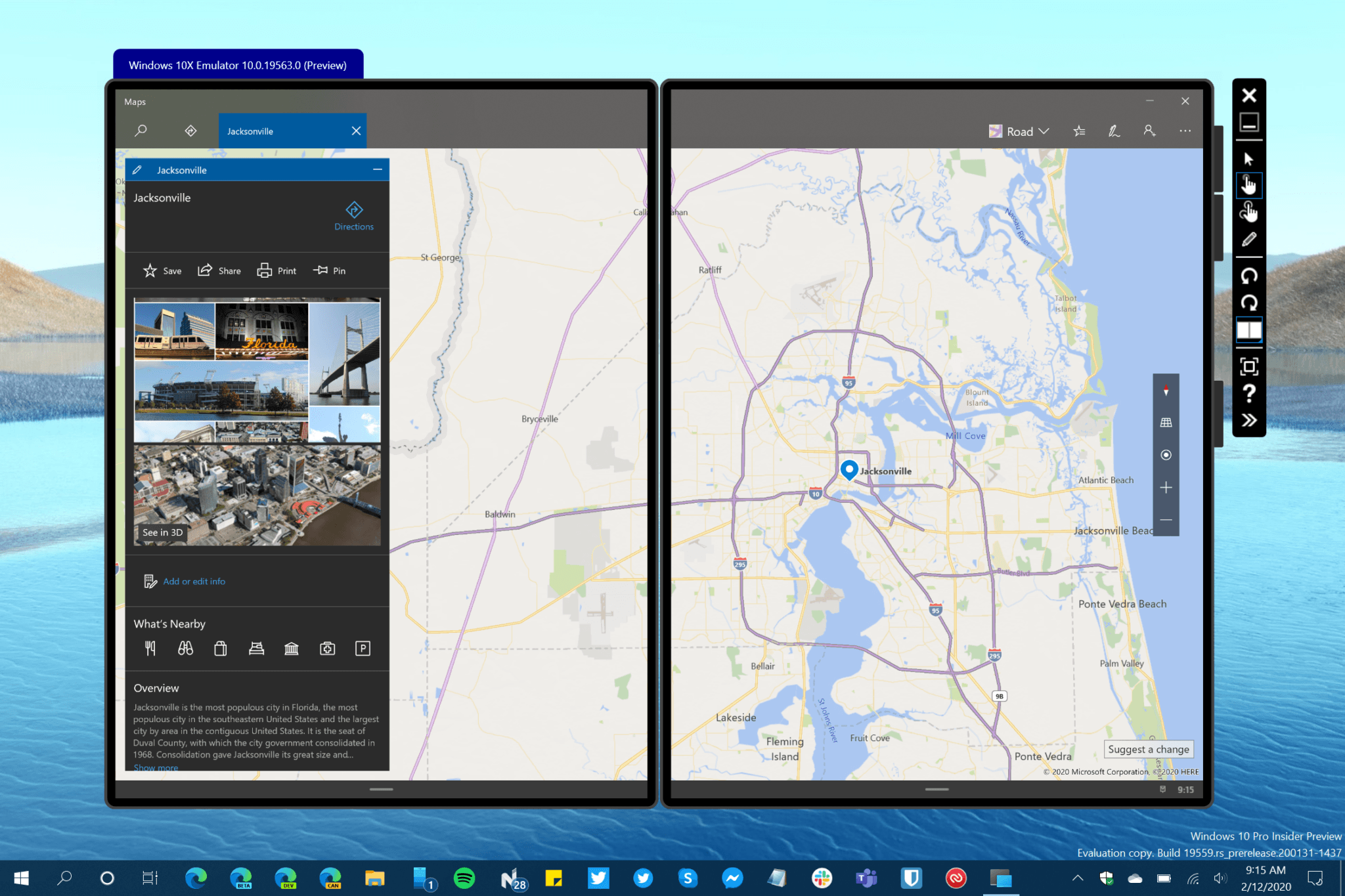Screen dimensions: 1345x896
Task: Click the sign-in person icon in Maps
Action: pyautogui.click(x=1149, y=131)
